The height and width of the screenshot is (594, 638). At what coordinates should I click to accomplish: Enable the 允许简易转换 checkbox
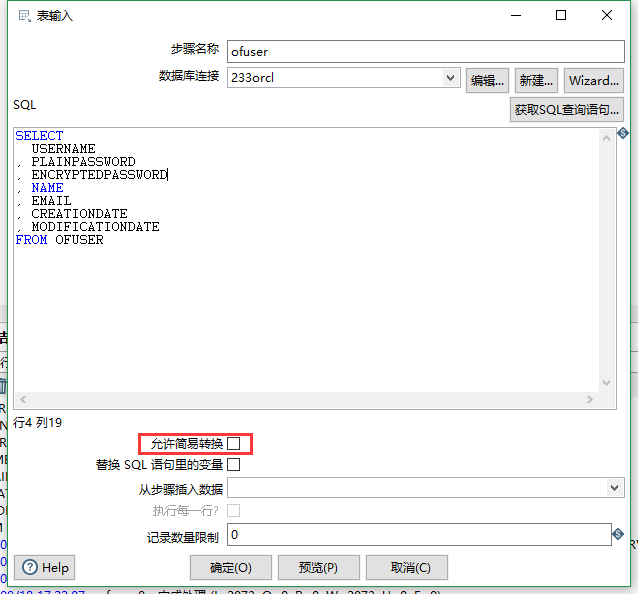234,443
